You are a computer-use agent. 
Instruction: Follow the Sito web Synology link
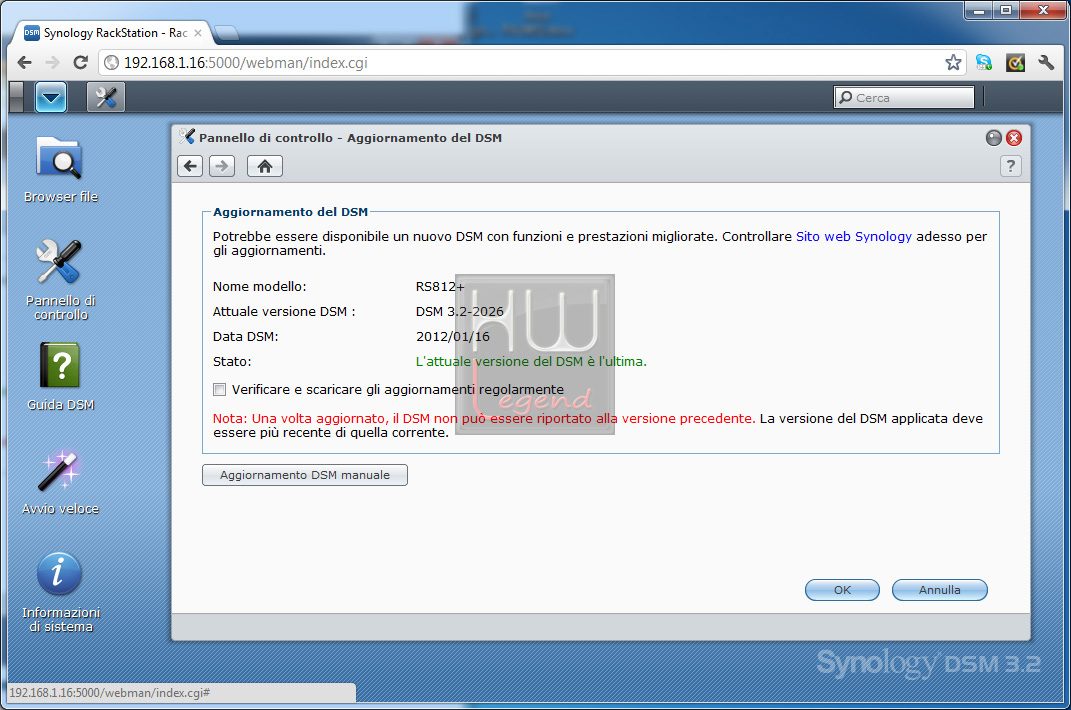(x=854, y=236)
